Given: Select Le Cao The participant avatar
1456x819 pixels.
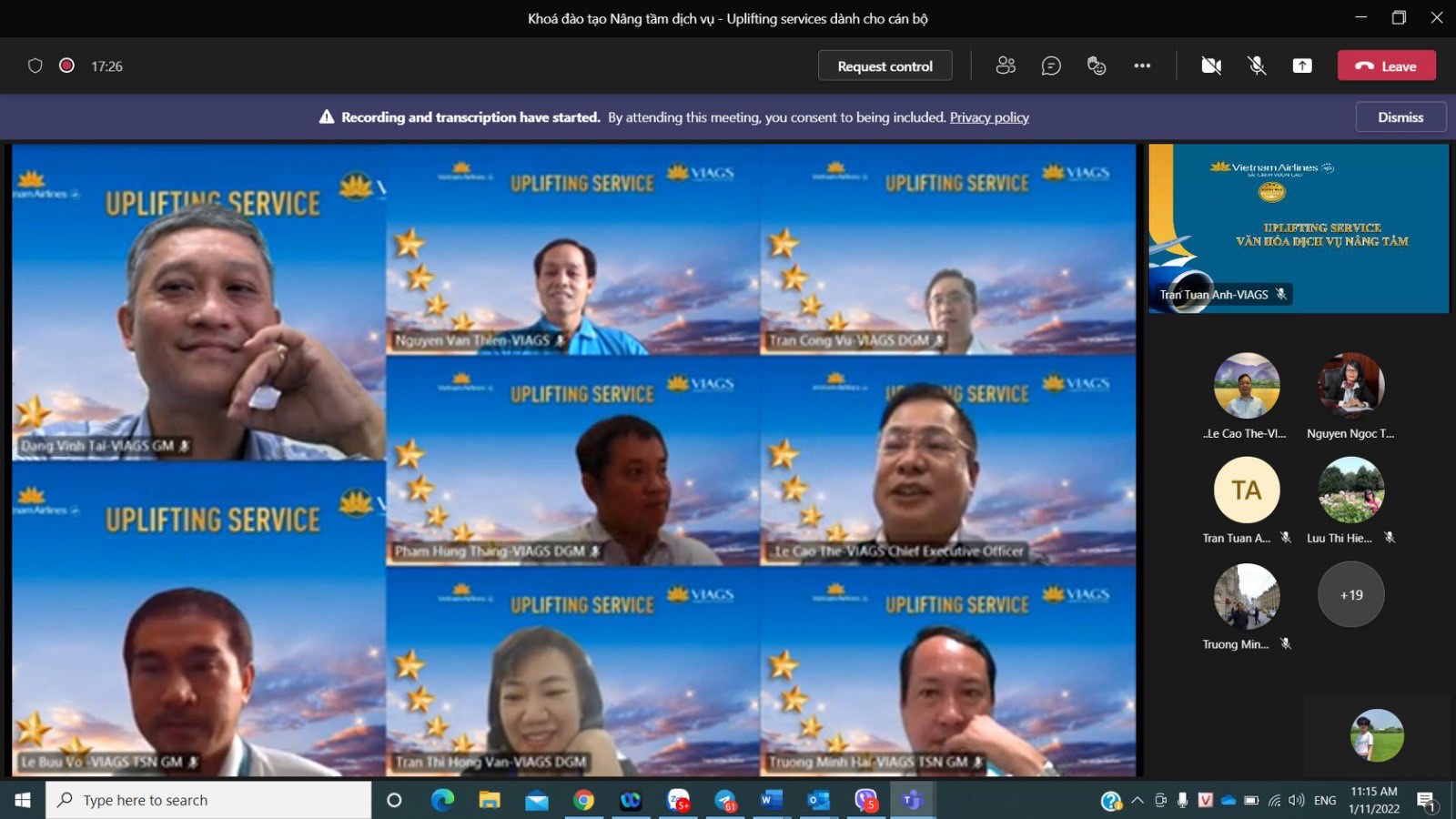Looking at the screenshot, I should click(1247, 385).
